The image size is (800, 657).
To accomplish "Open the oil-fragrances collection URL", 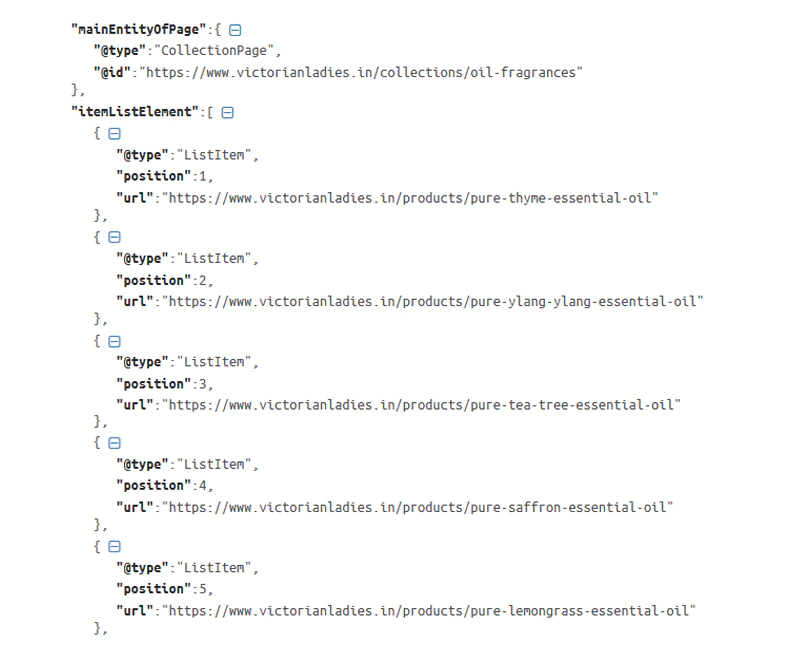I will [x=361, y=72].
